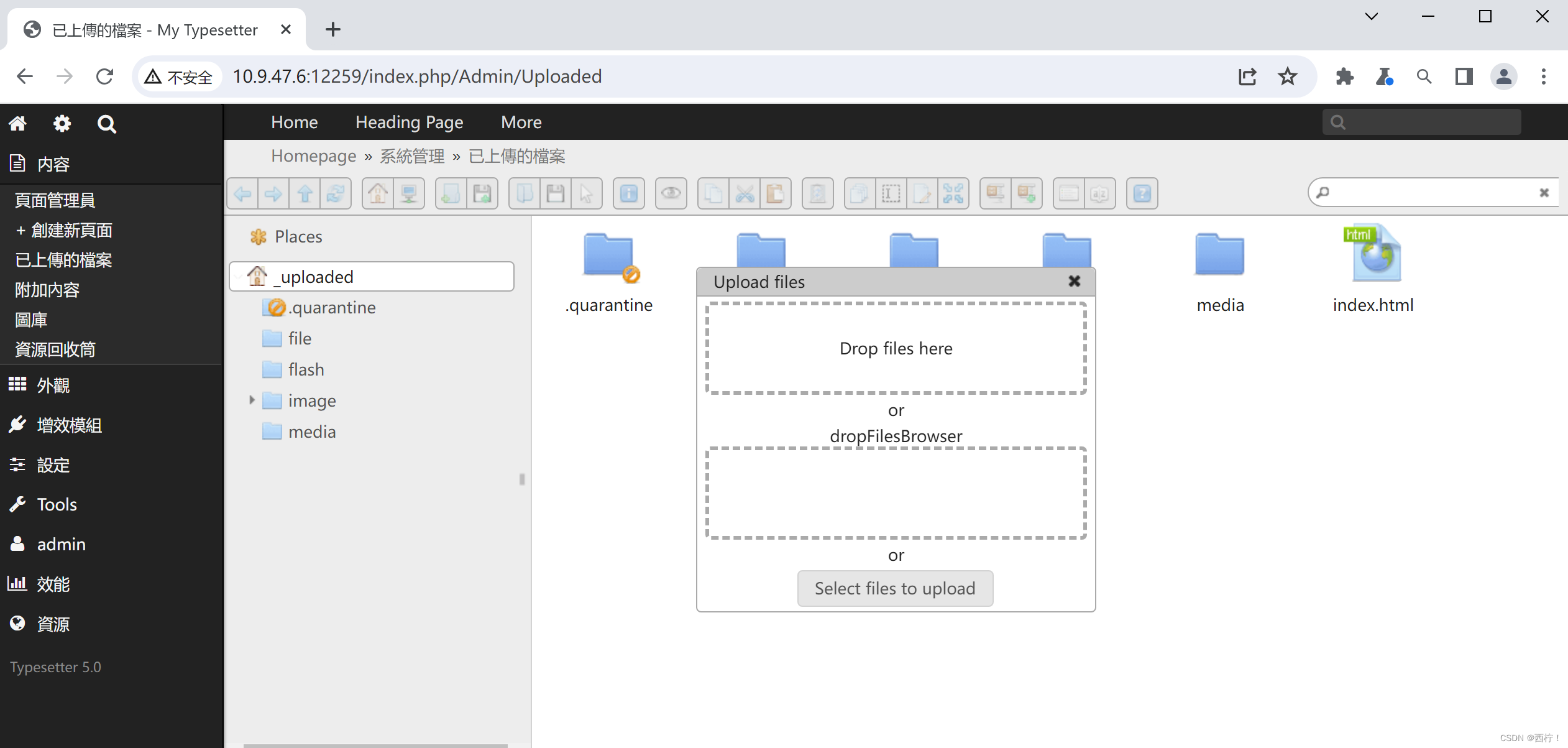Screen dimensions: 1568x748
Task: Click the Preview (eye) icon
Action: tap(671, 194)
